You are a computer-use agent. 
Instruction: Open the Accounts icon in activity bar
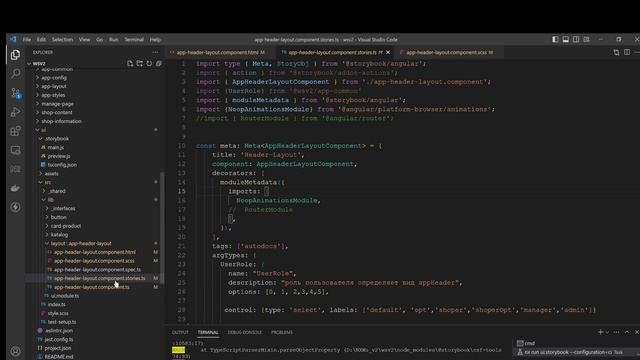click(x=16, y=351)
